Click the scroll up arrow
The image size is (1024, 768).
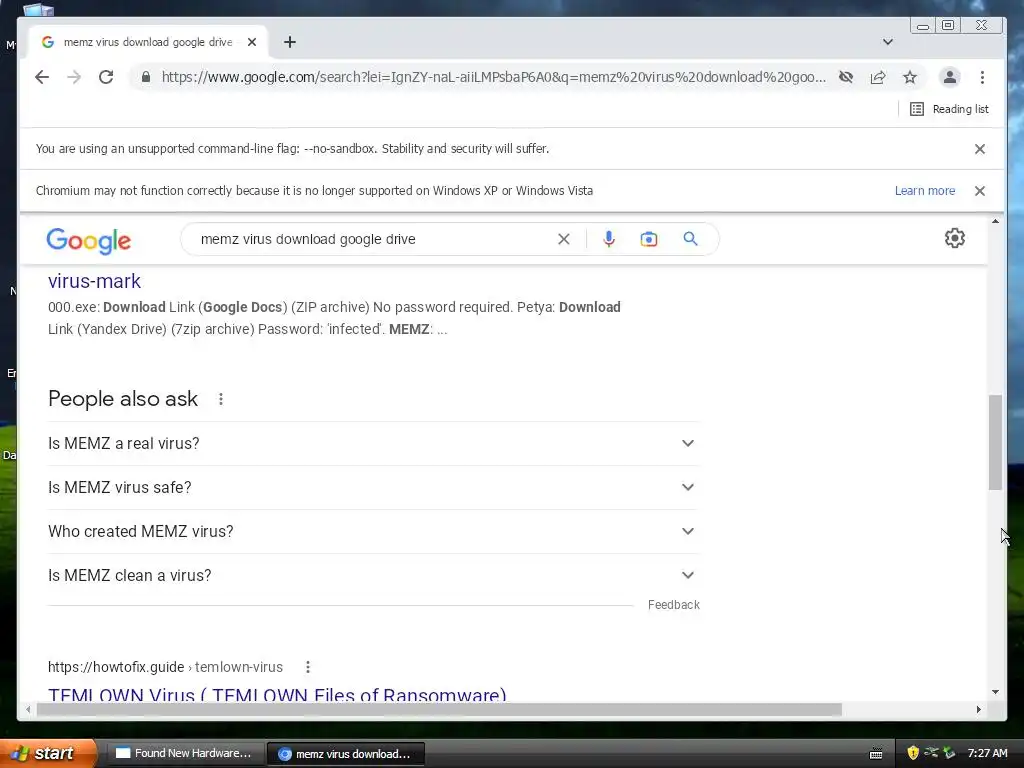click(x=995, y=222)
